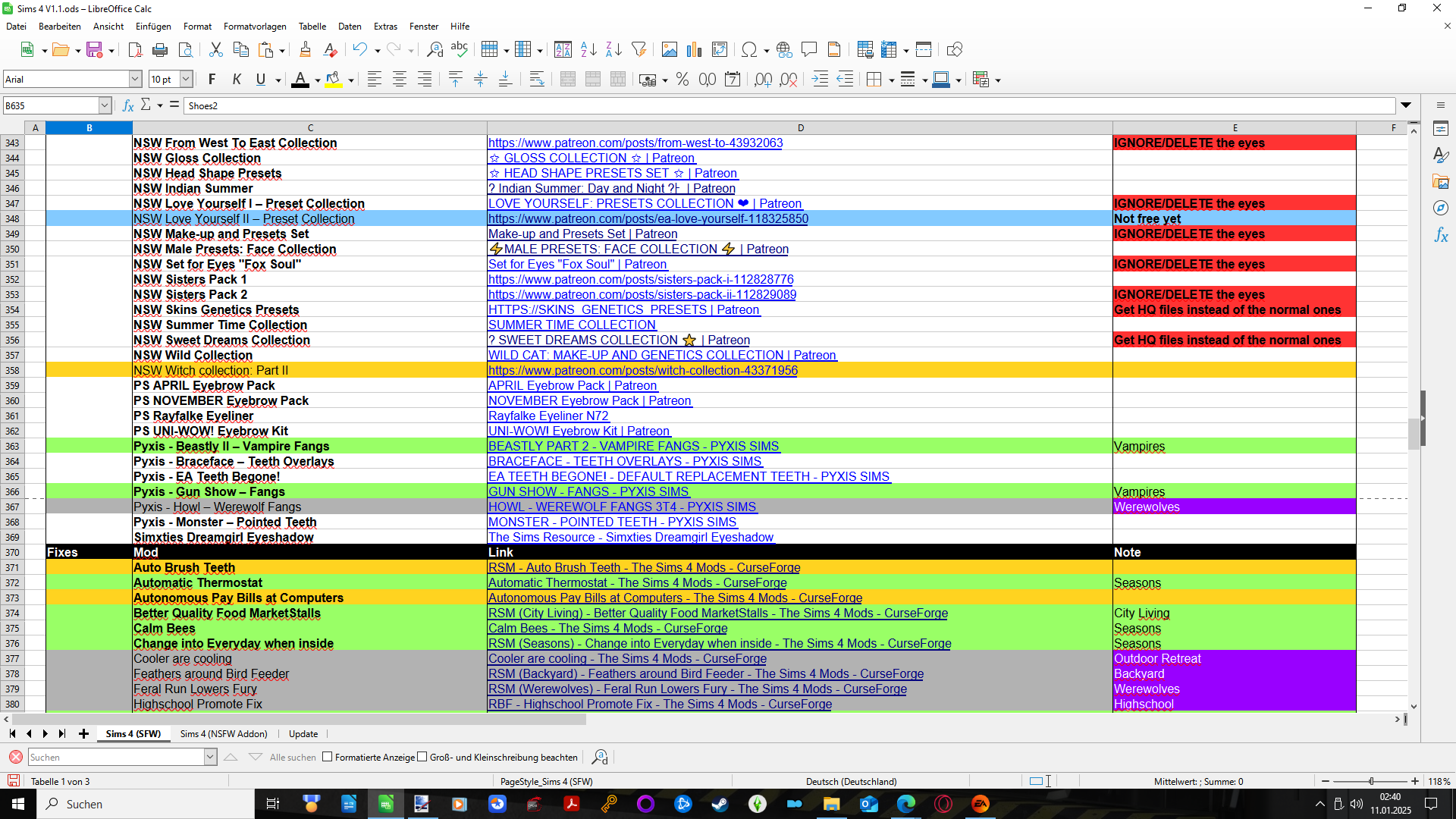Enable Formatierte Anzeige checkbox
The width and height of the screenshot is (1456, 819).
(x=328, y=757)
